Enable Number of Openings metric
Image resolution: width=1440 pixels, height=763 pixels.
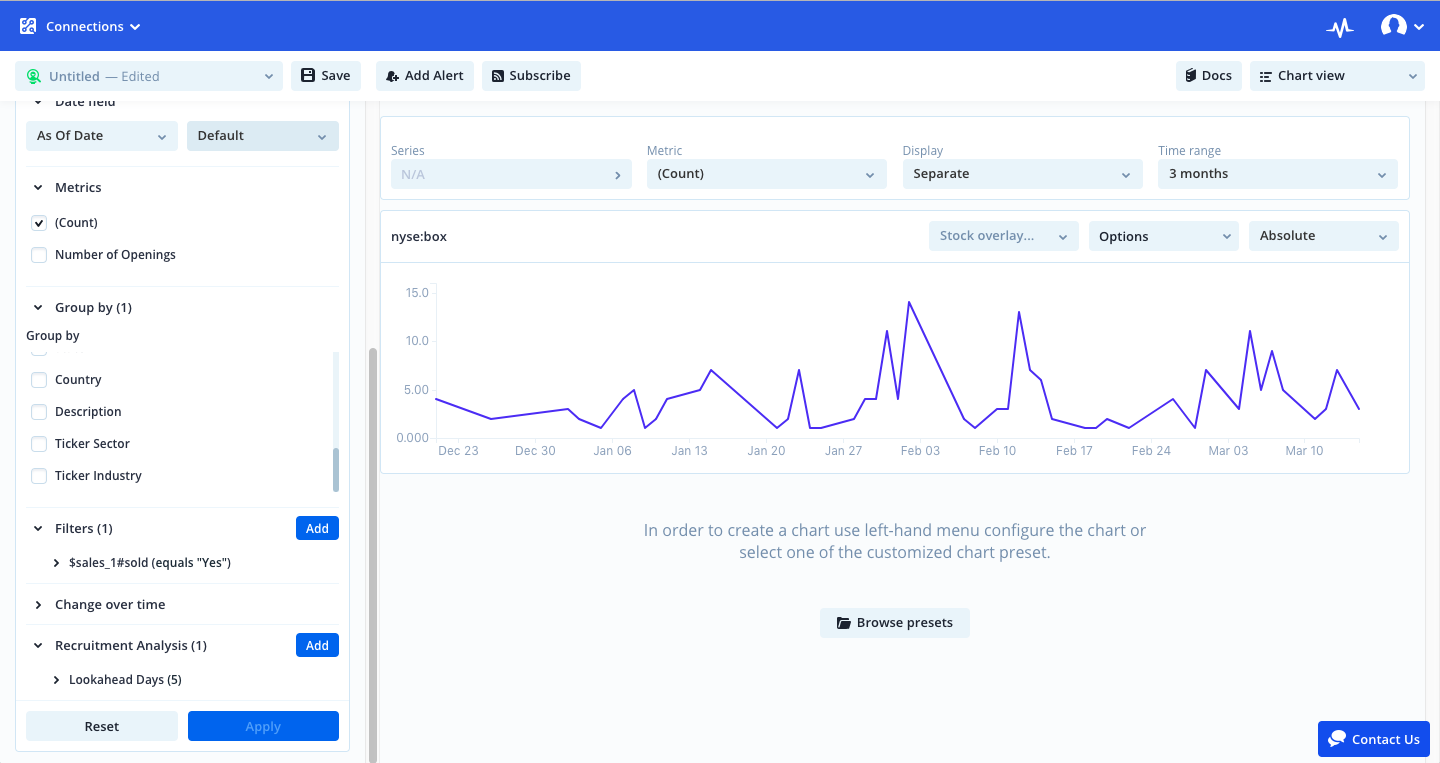click(39, 255)
